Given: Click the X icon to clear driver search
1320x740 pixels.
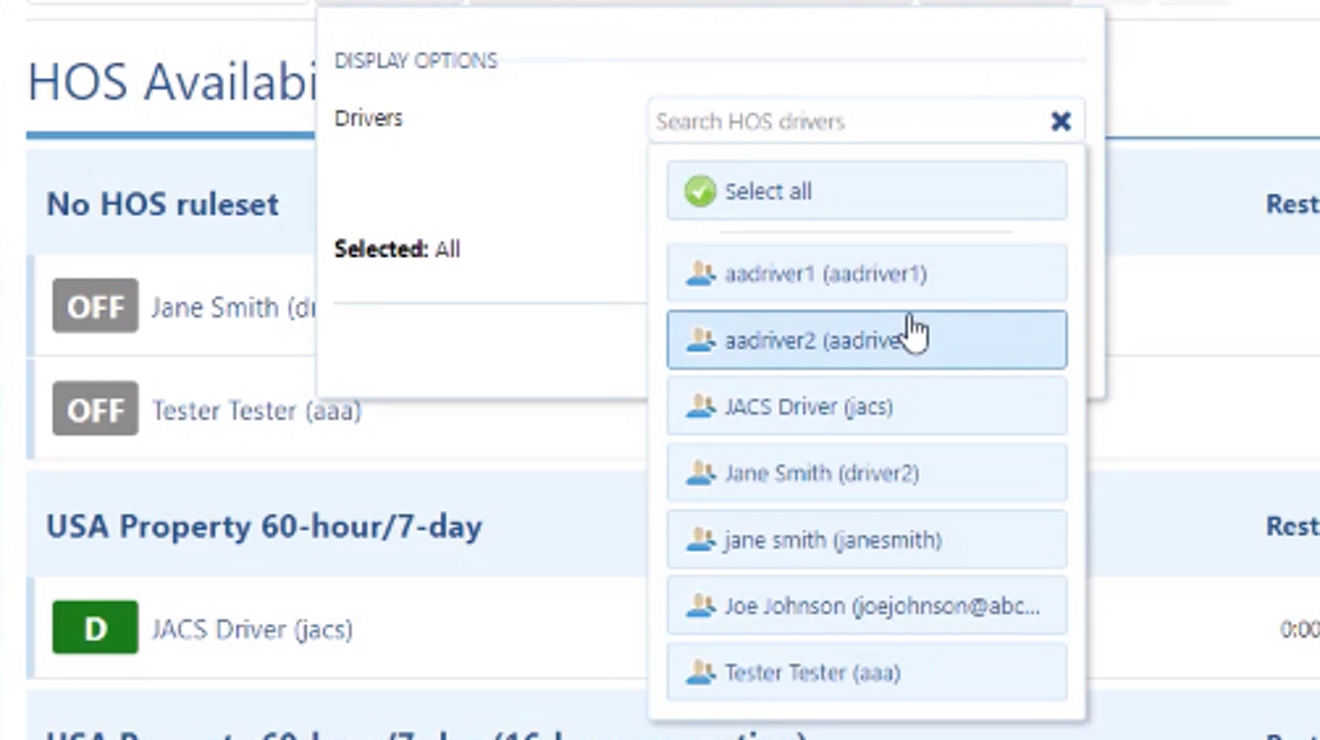Looking at the screenshot, I should [x=1060, y=121].
